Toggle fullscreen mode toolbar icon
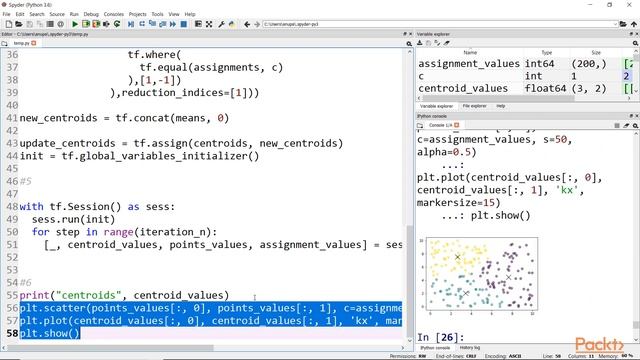 [209, 24]
